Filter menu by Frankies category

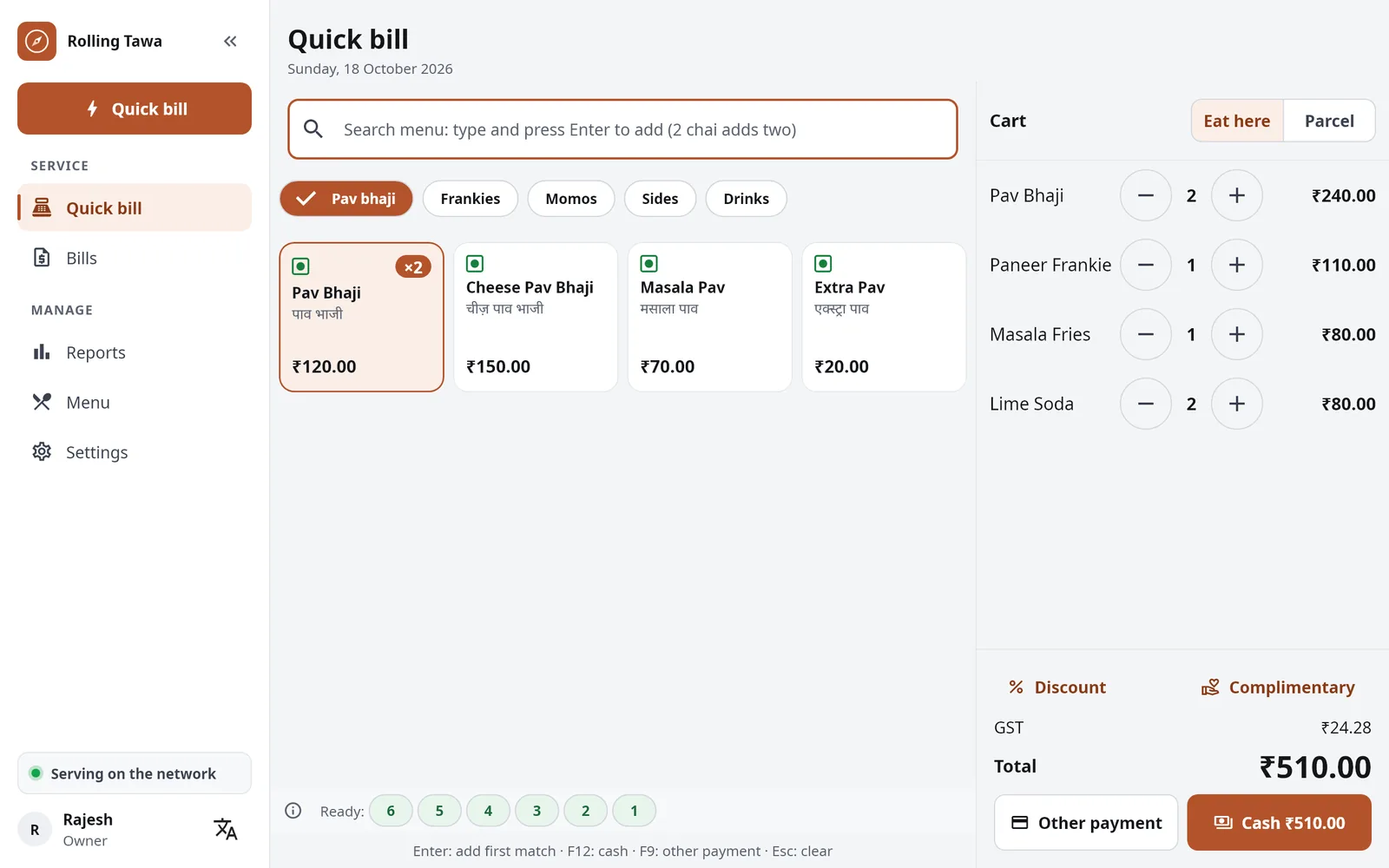471,199
